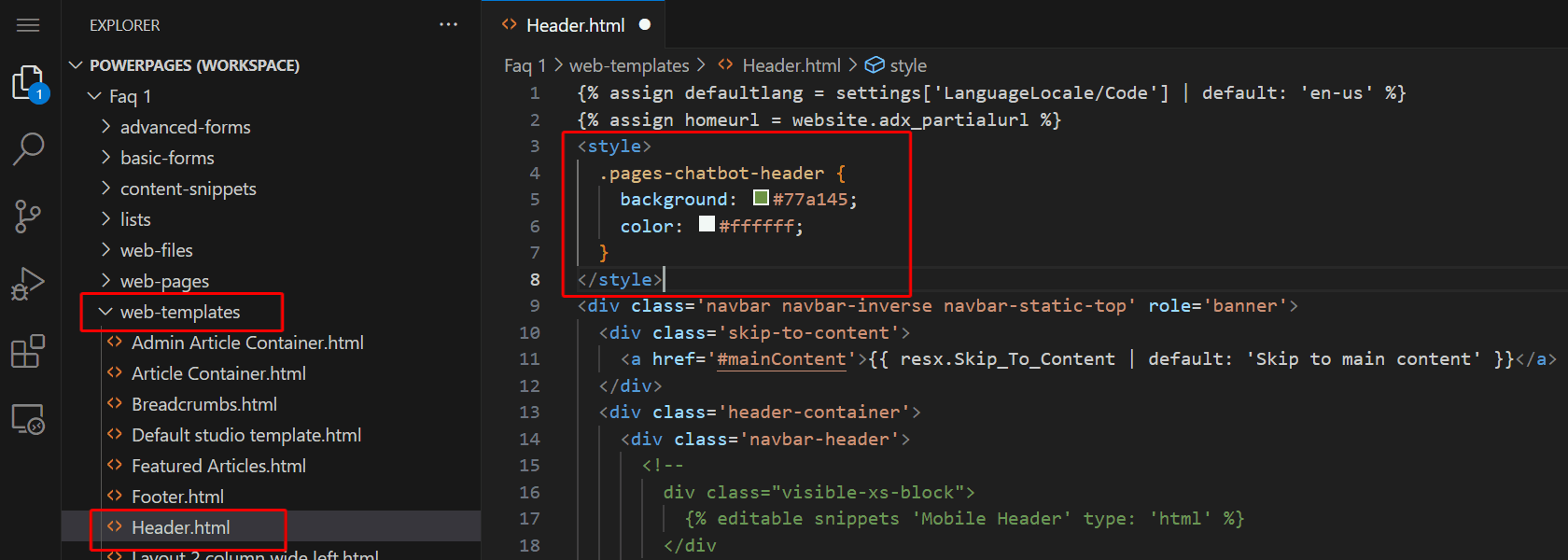Image resolution: width=1568 pixels, height=560 pixels.
Task: Open the hamburger application menu
Action: [28, 25]
